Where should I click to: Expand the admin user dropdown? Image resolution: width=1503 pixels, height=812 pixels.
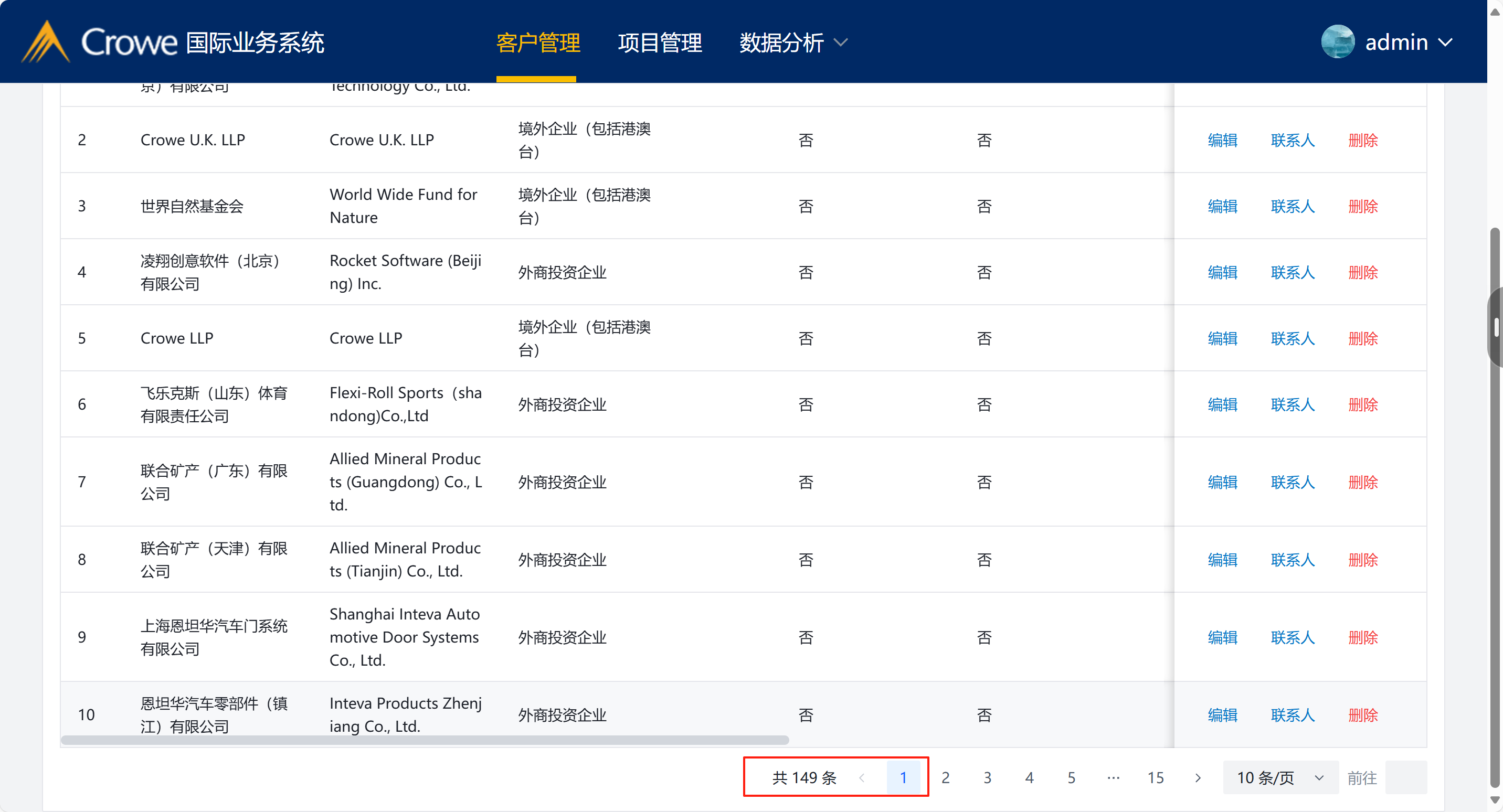point(1445,42)
